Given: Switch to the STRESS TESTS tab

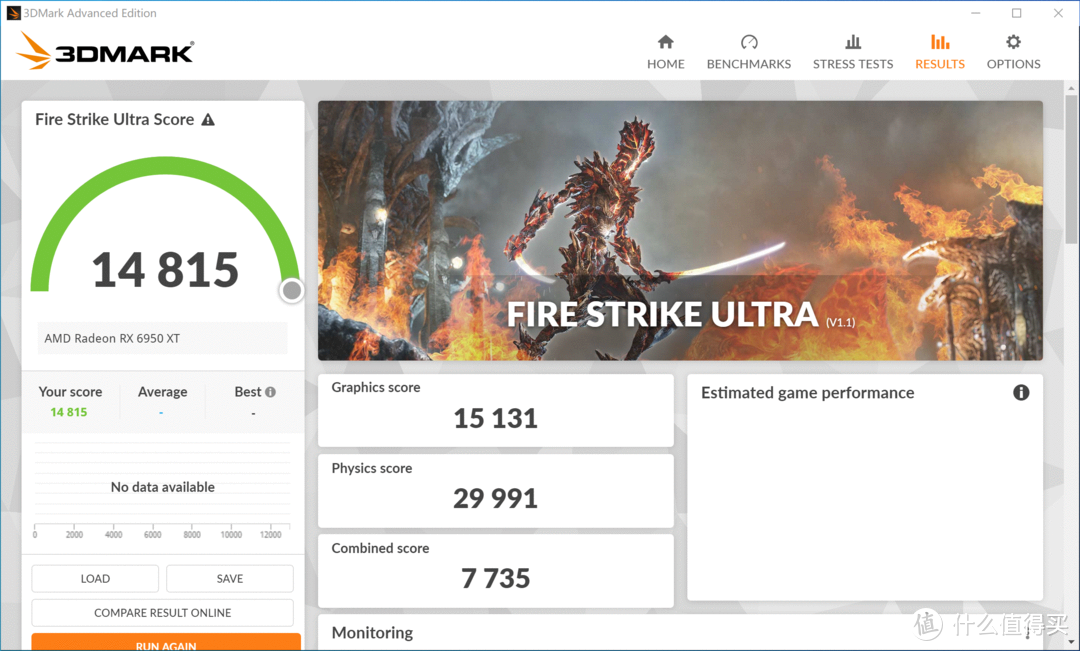Looking at the screenshot, I should (x=853, y=64).
